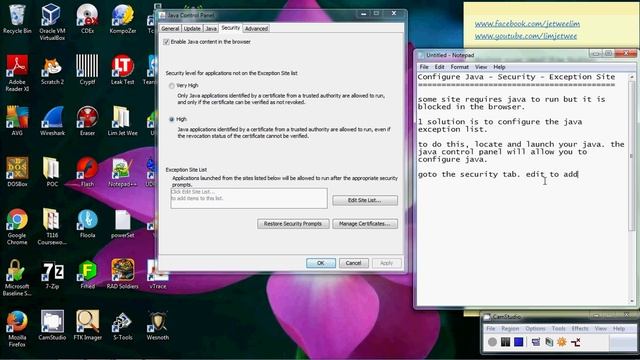Click the Manage Certificates button
Image resolution: width=640 pixels, height=360 pixels.
(365, 224)
